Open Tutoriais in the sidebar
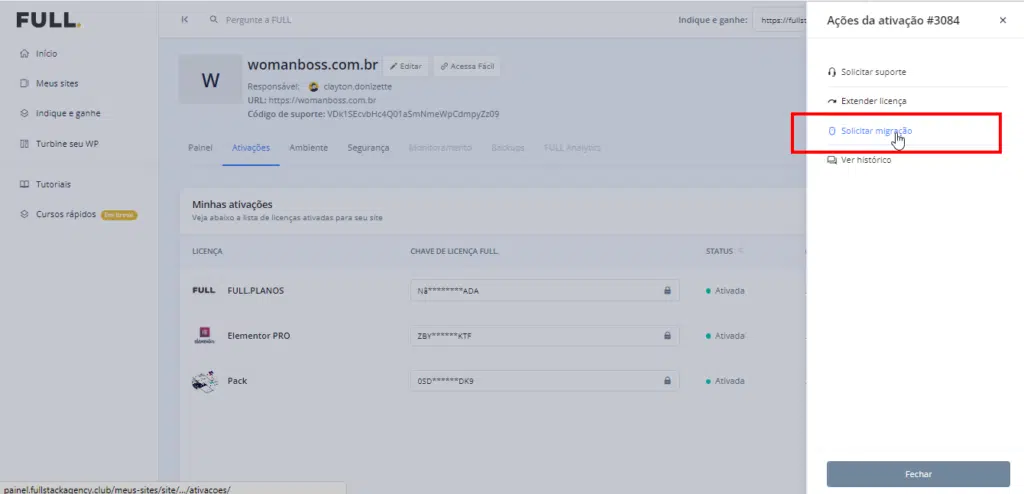 54,184
